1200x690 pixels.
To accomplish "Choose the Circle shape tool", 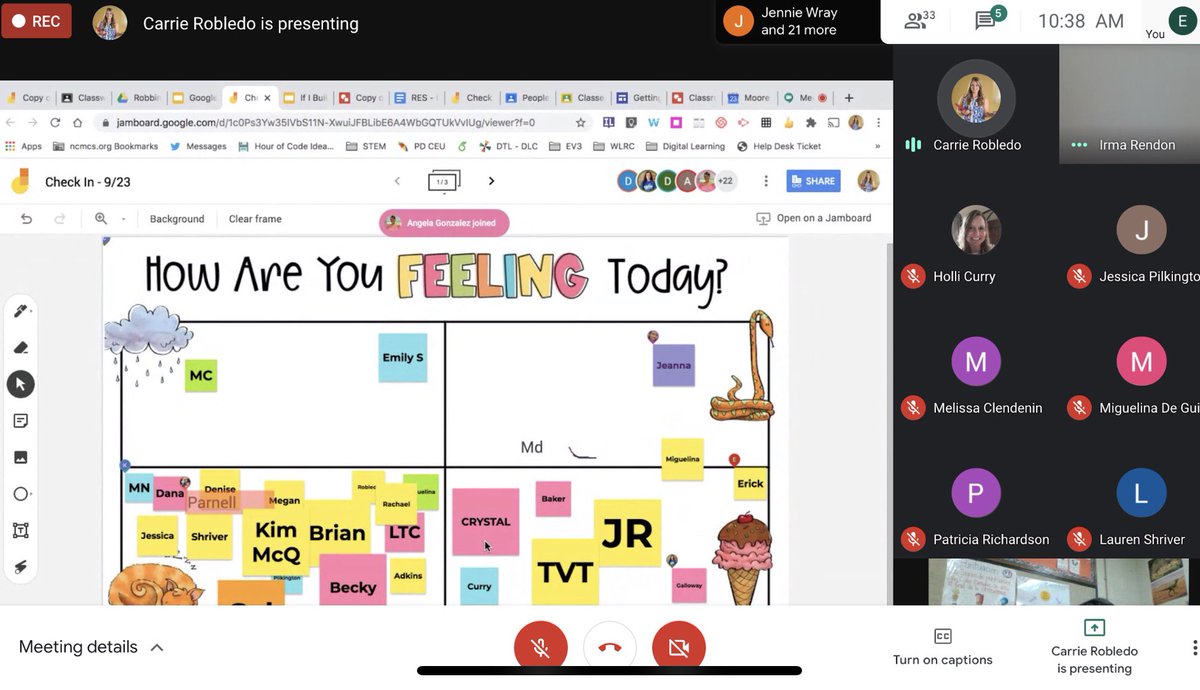I will pyautogui.click(x=20, y=494).
